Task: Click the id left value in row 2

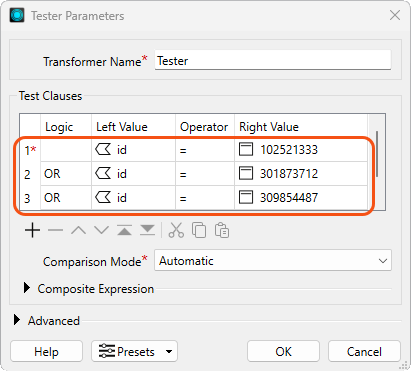Action: 122,174
